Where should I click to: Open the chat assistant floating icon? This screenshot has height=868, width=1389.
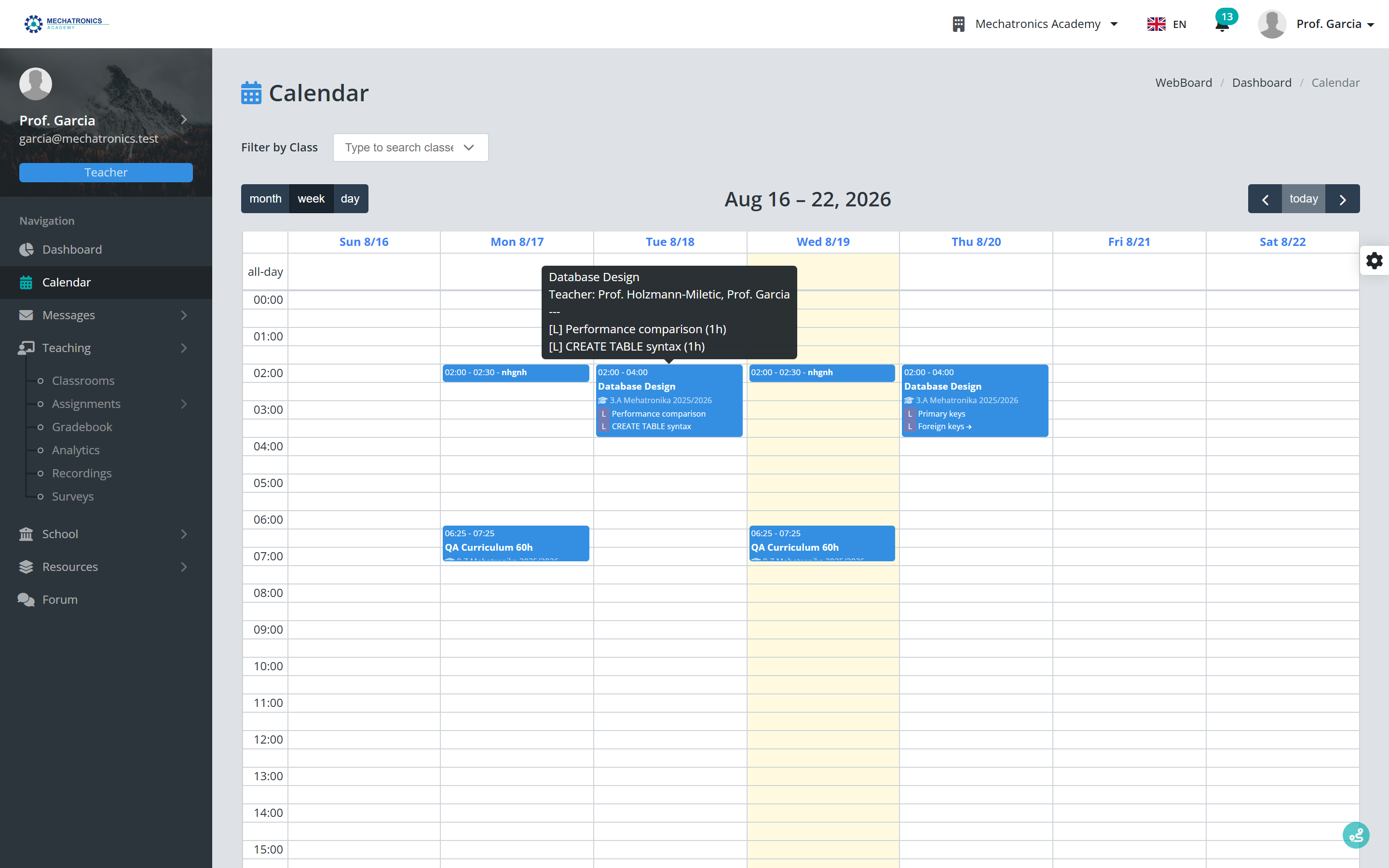(1356, 835)
